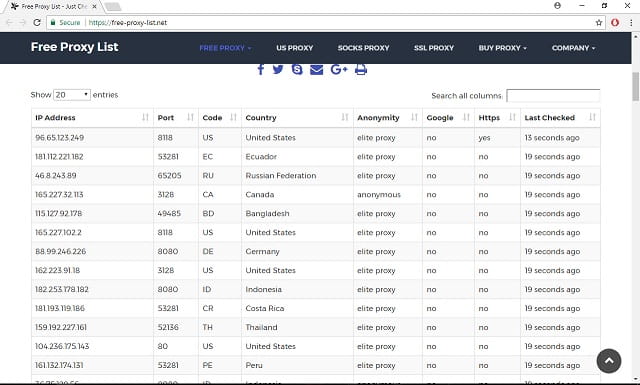This screenshot has height=385, width=640.
Task: Select IP address 162.223.91.18
Action: (58, 270)
